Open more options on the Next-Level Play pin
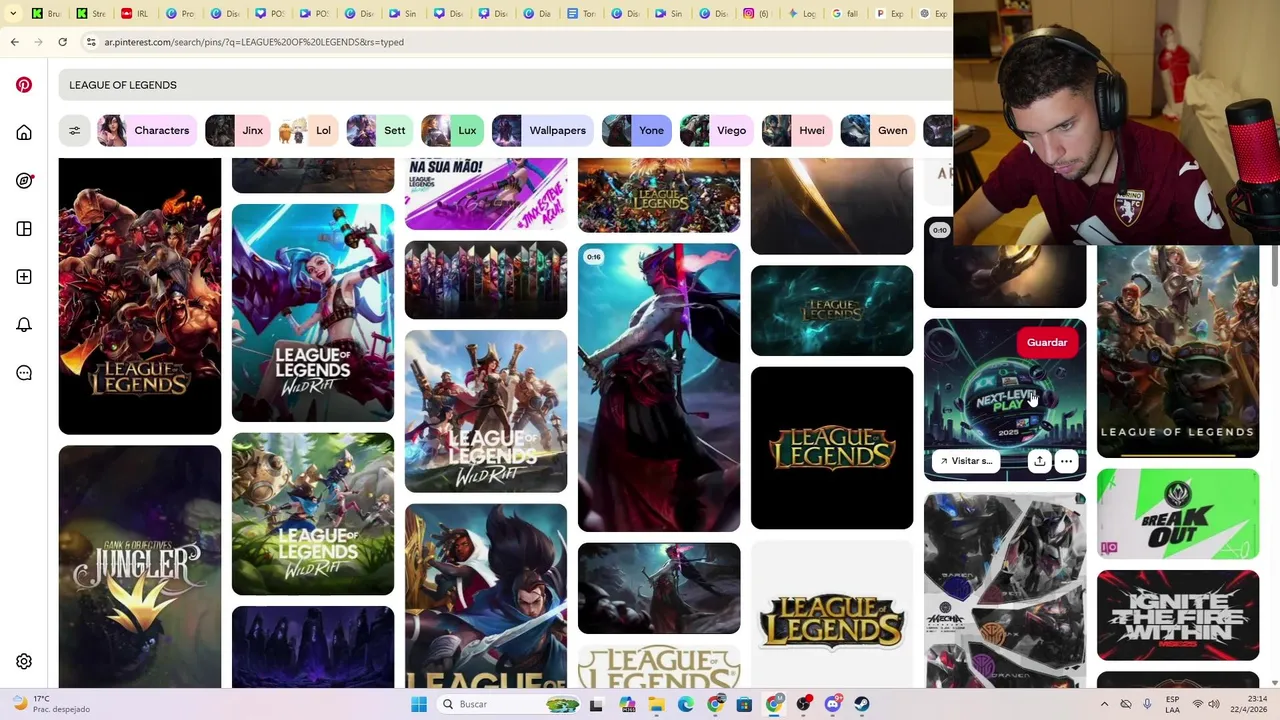Screen dimensions: 1280x720 tap(1066, 461)
